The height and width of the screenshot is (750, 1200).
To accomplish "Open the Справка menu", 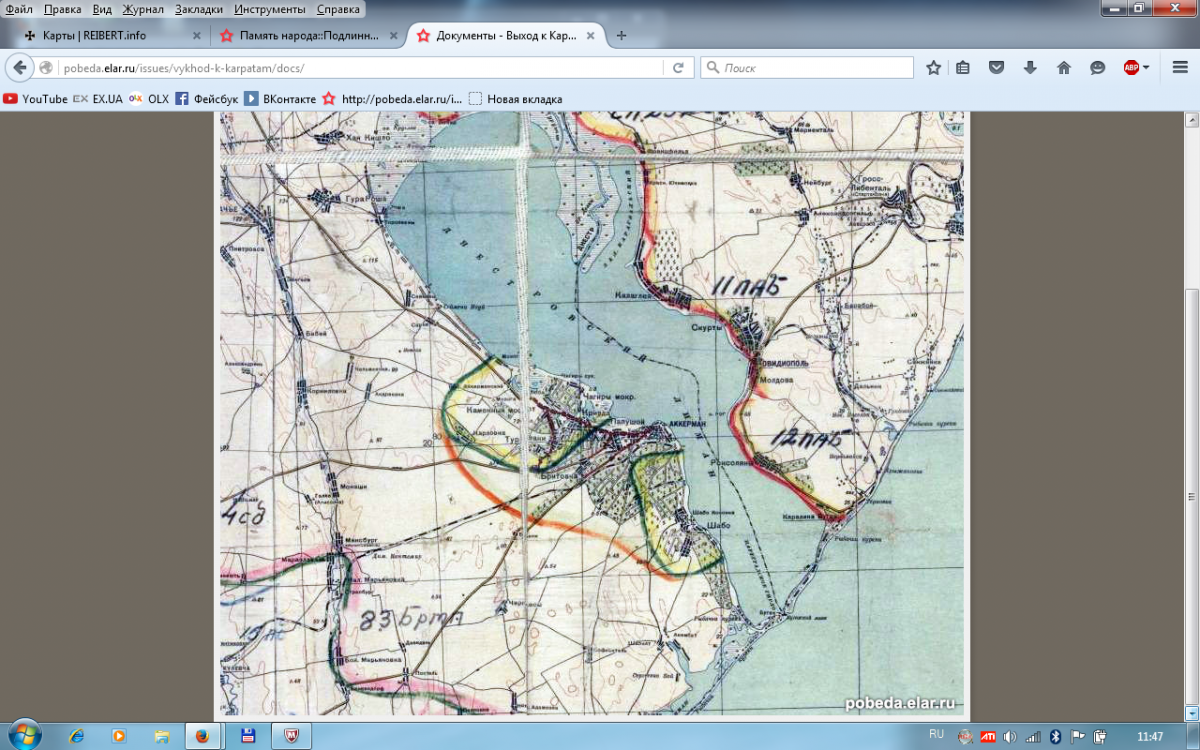I will click(338, 9).
